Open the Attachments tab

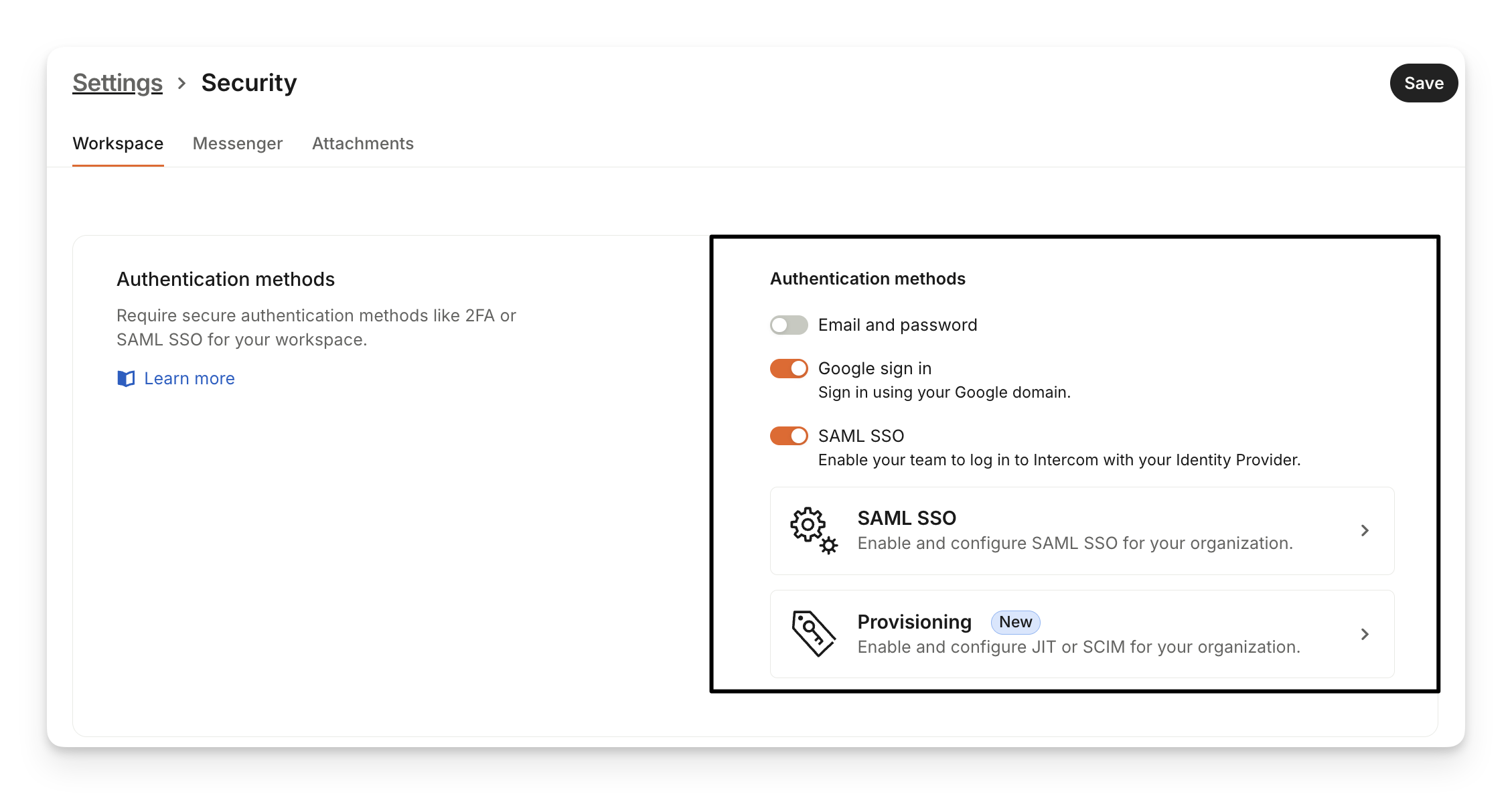362,144
